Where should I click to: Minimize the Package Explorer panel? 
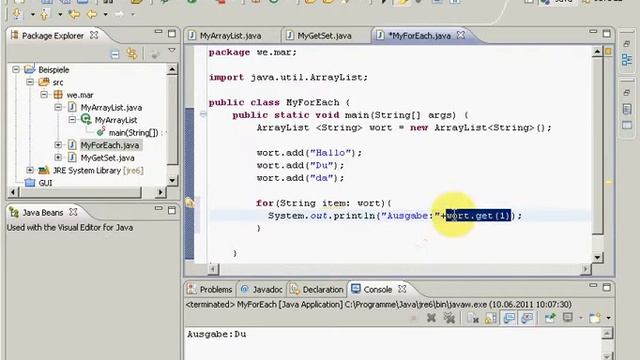click(158, 32)
